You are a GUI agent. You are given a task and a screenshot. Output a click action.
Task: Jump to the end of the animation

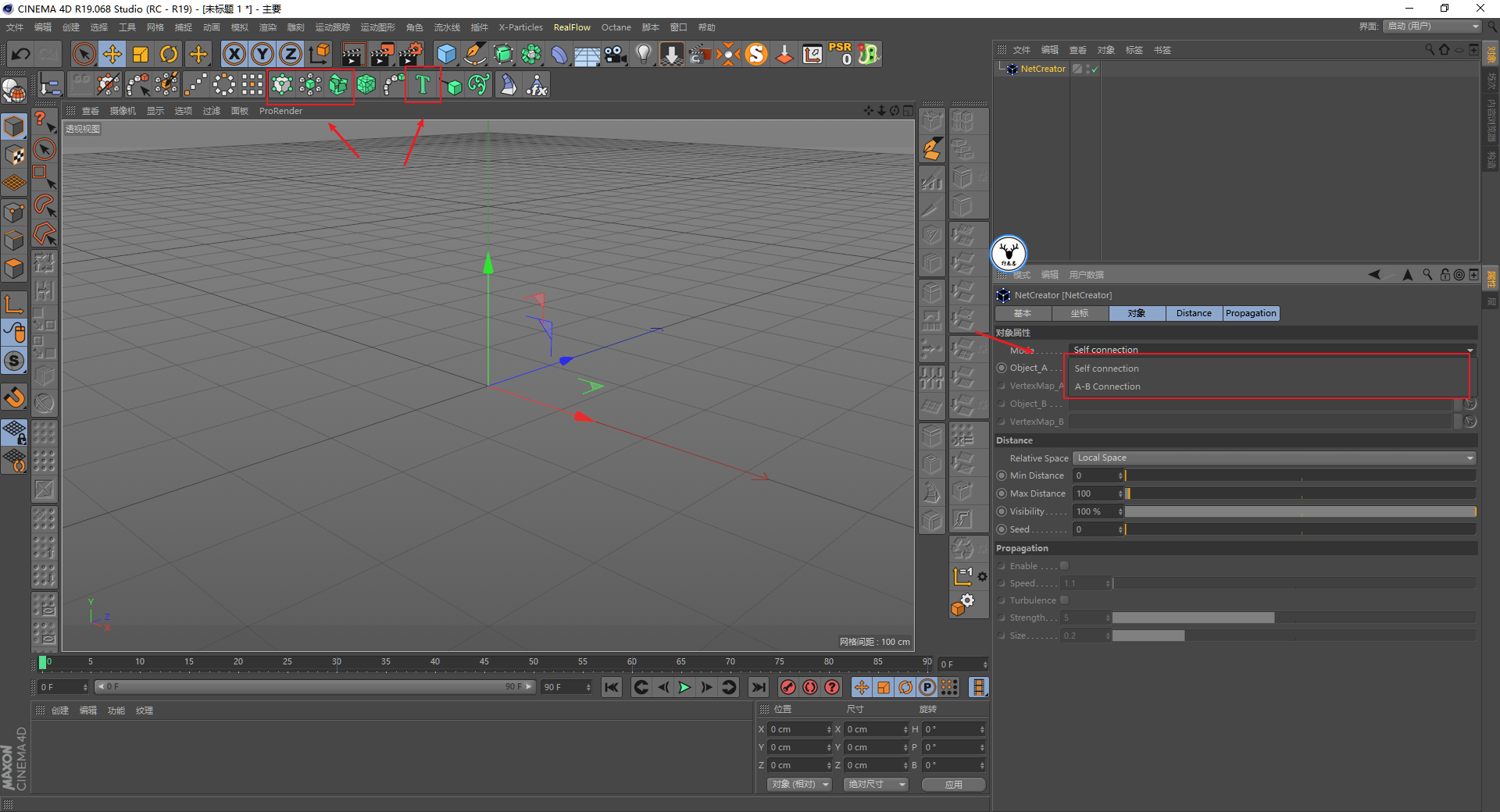point(758,687)
